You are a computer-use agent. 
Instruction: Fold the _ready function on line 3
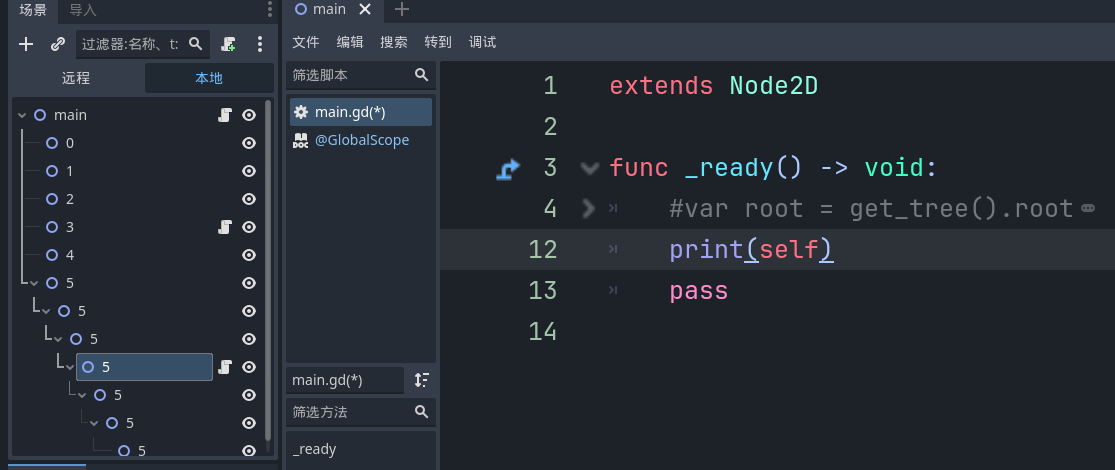[589, 168]
